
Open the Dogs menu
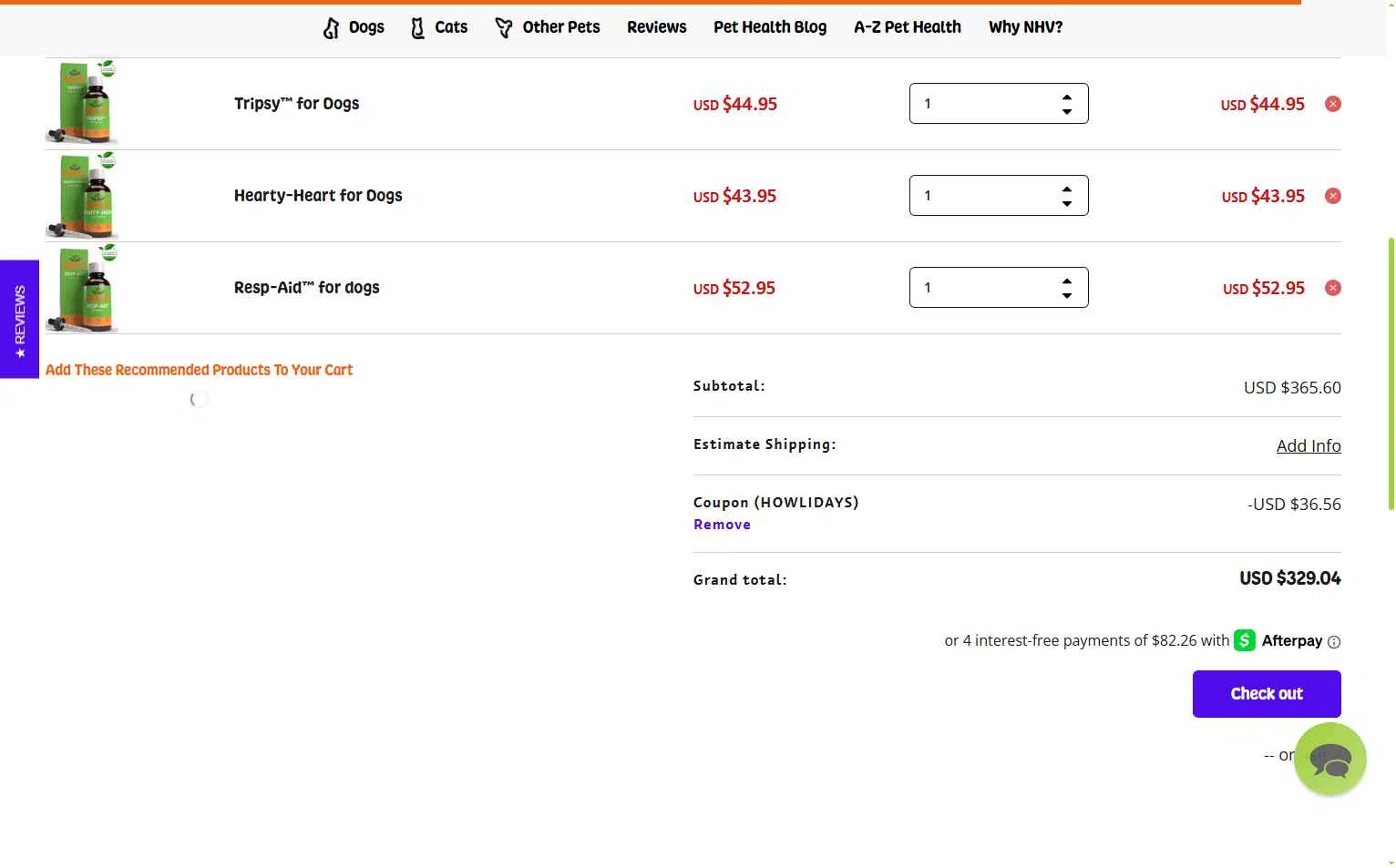(354, 27)
